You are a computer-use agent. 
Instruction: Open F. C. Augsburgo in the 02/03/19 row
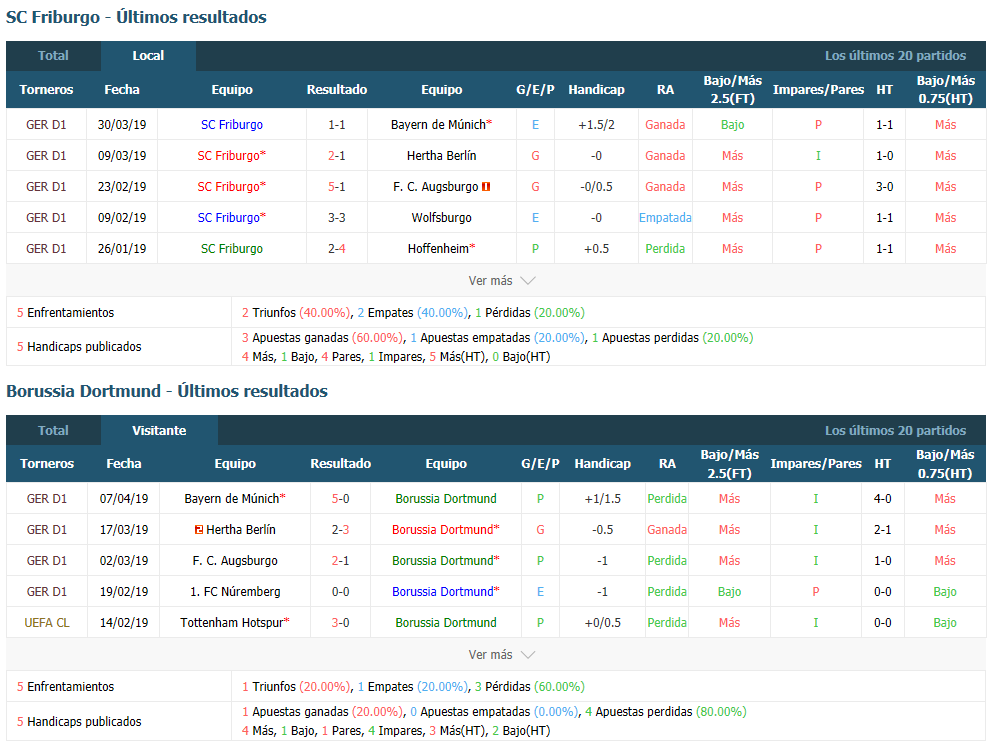[x=235, y=561]
